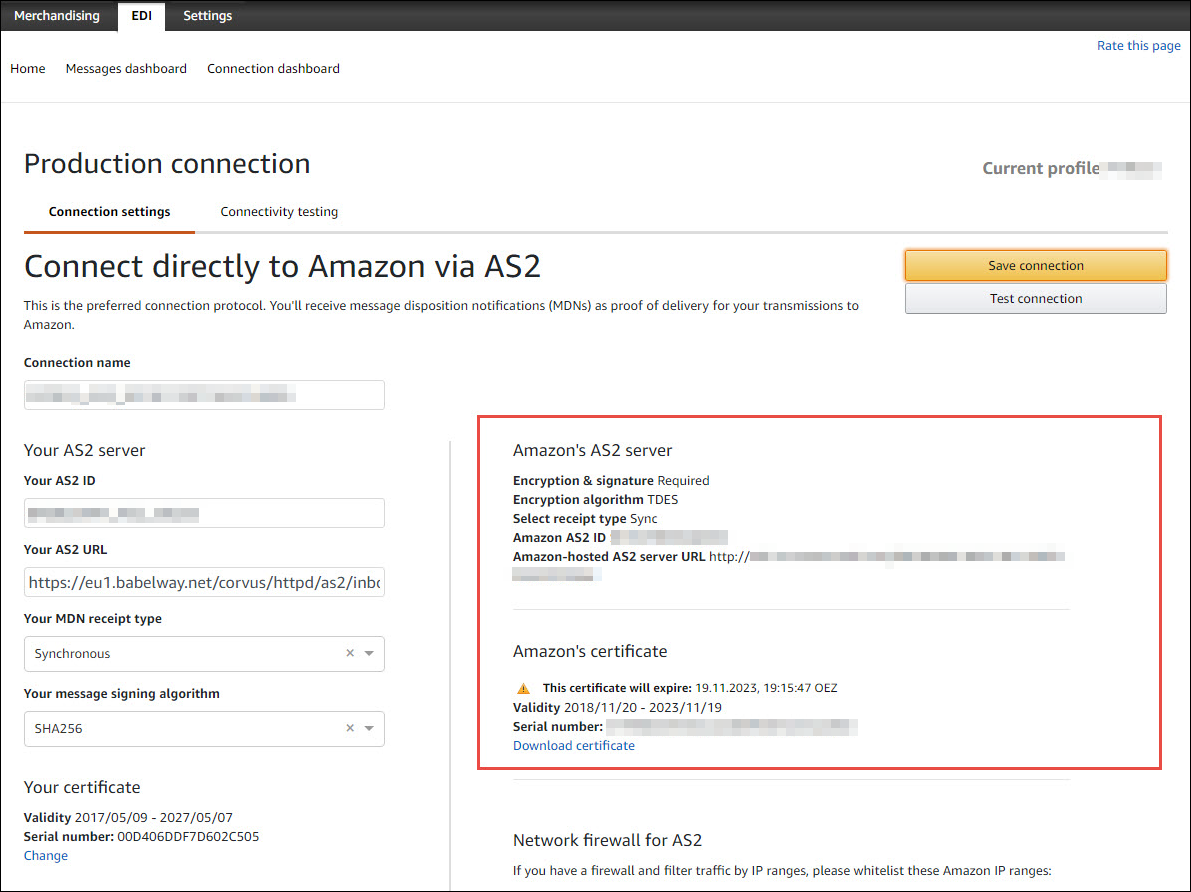This screenshot has height=892, width=1191.
Task: Focus the Connection name field
Action: (204, 394)
